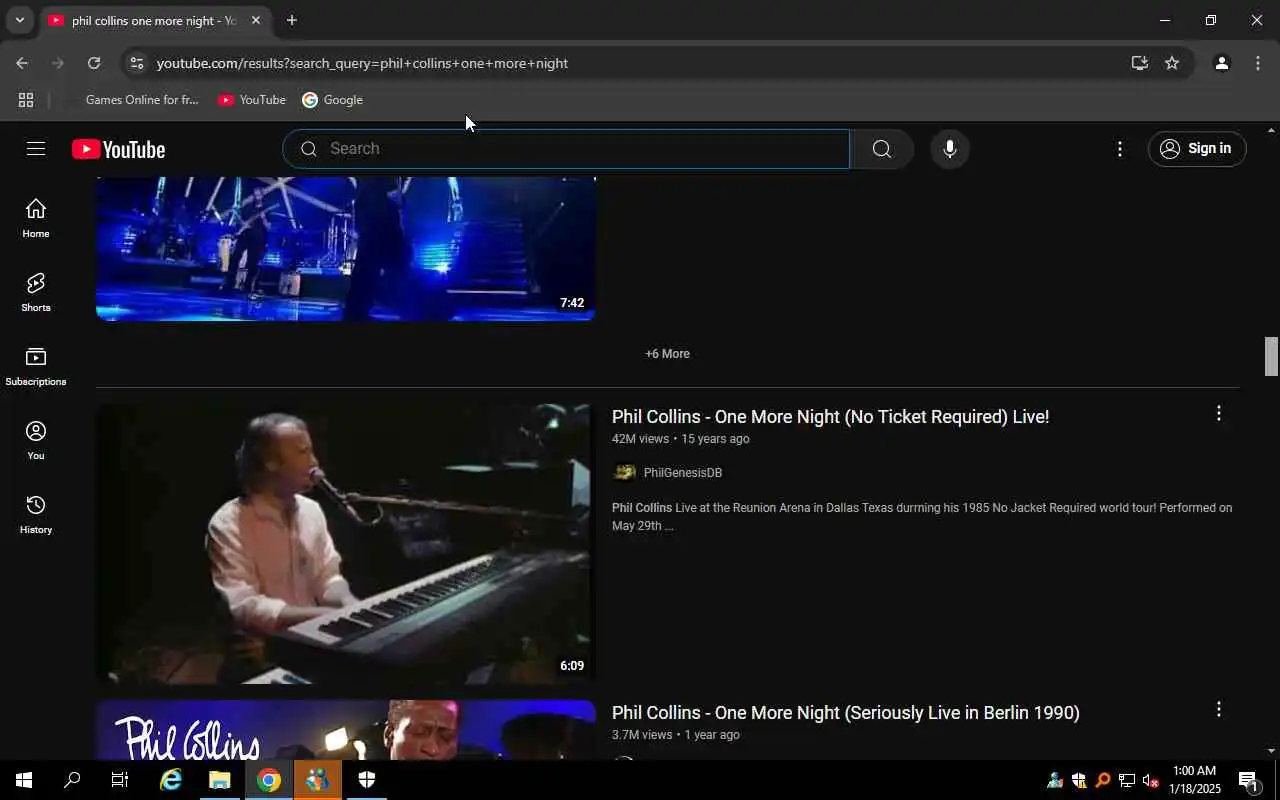
Task: Bookmark this page with the star
Action: coord(1172,63)
